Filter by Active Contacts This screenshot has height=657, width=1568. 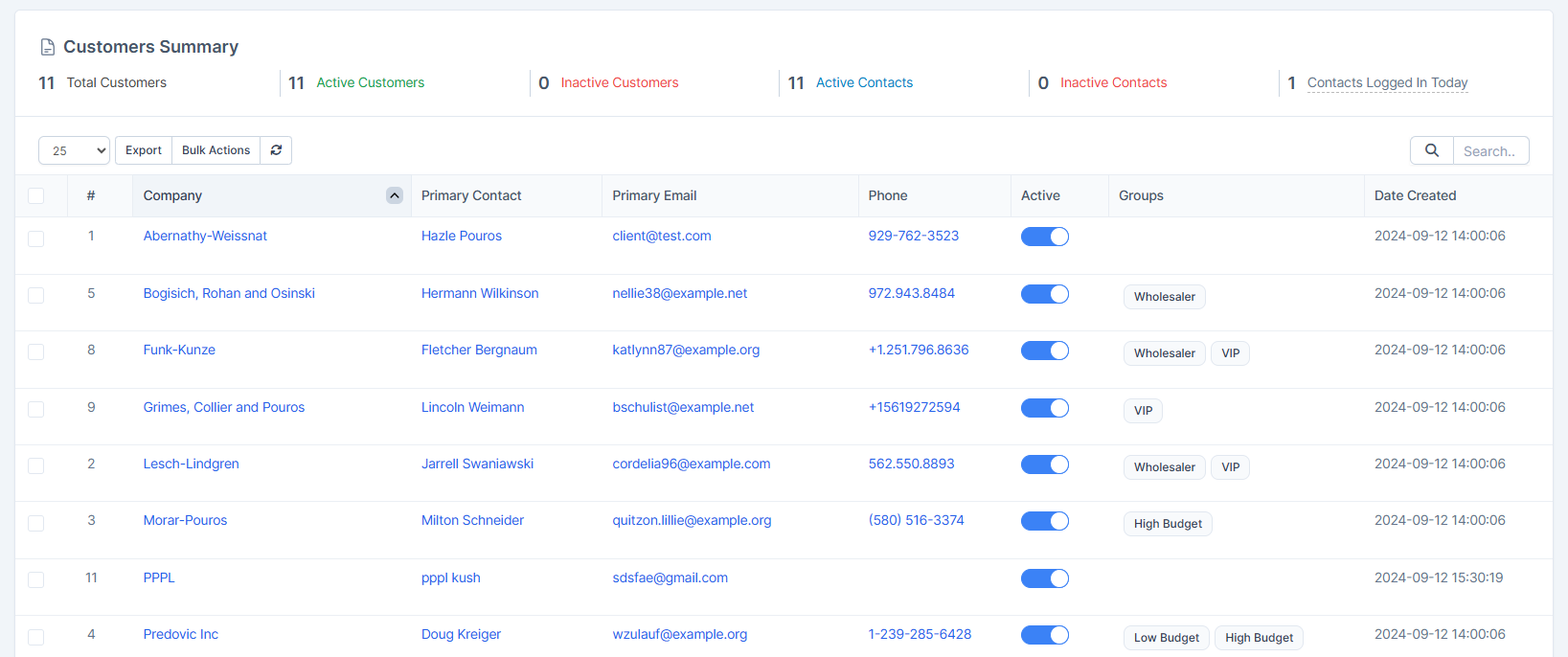pyautogui.click(x=865, y=82)
